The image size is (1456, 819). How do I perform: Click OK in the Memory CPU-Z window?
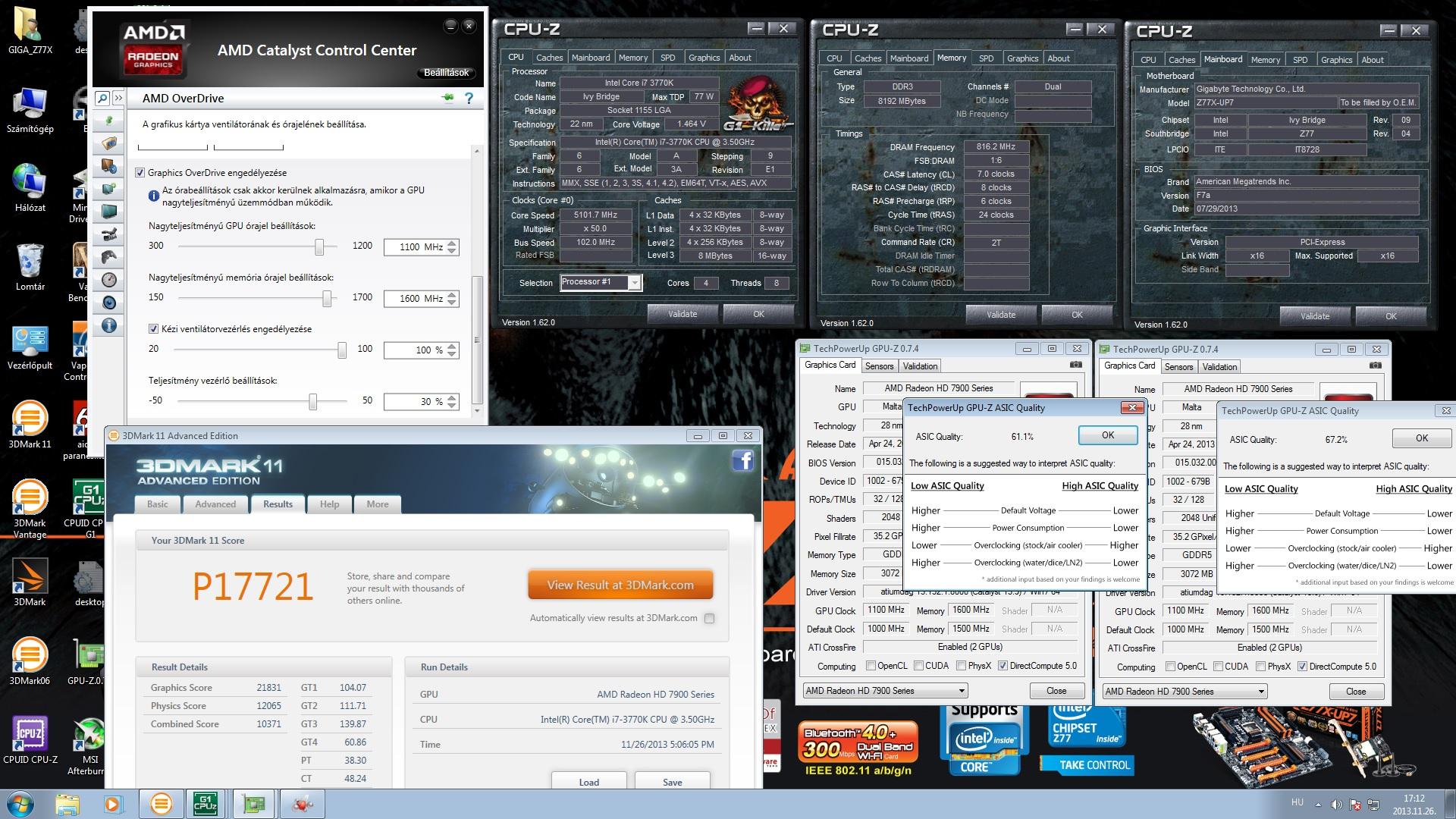1077,315
